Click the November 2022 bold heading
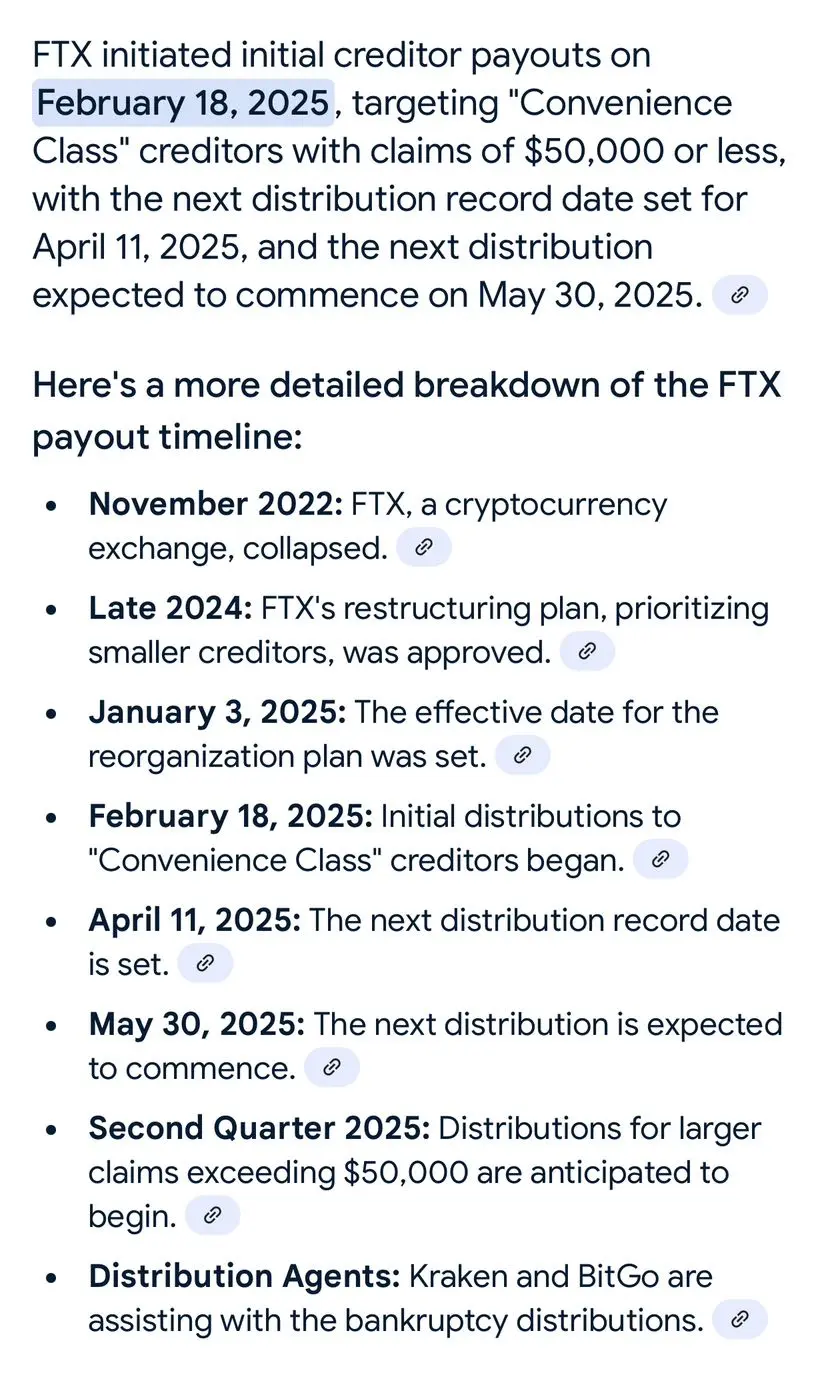The width and height of the screenshot is (828, 1393). pyautogui.click(x=216, y=504)
